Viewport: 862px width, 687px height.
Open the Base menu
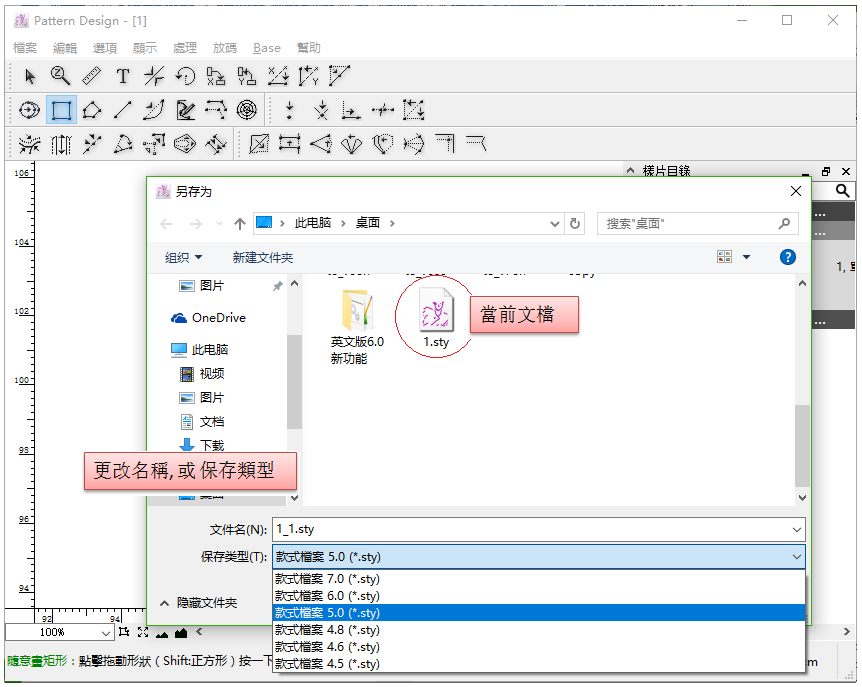tap(267, 48)
